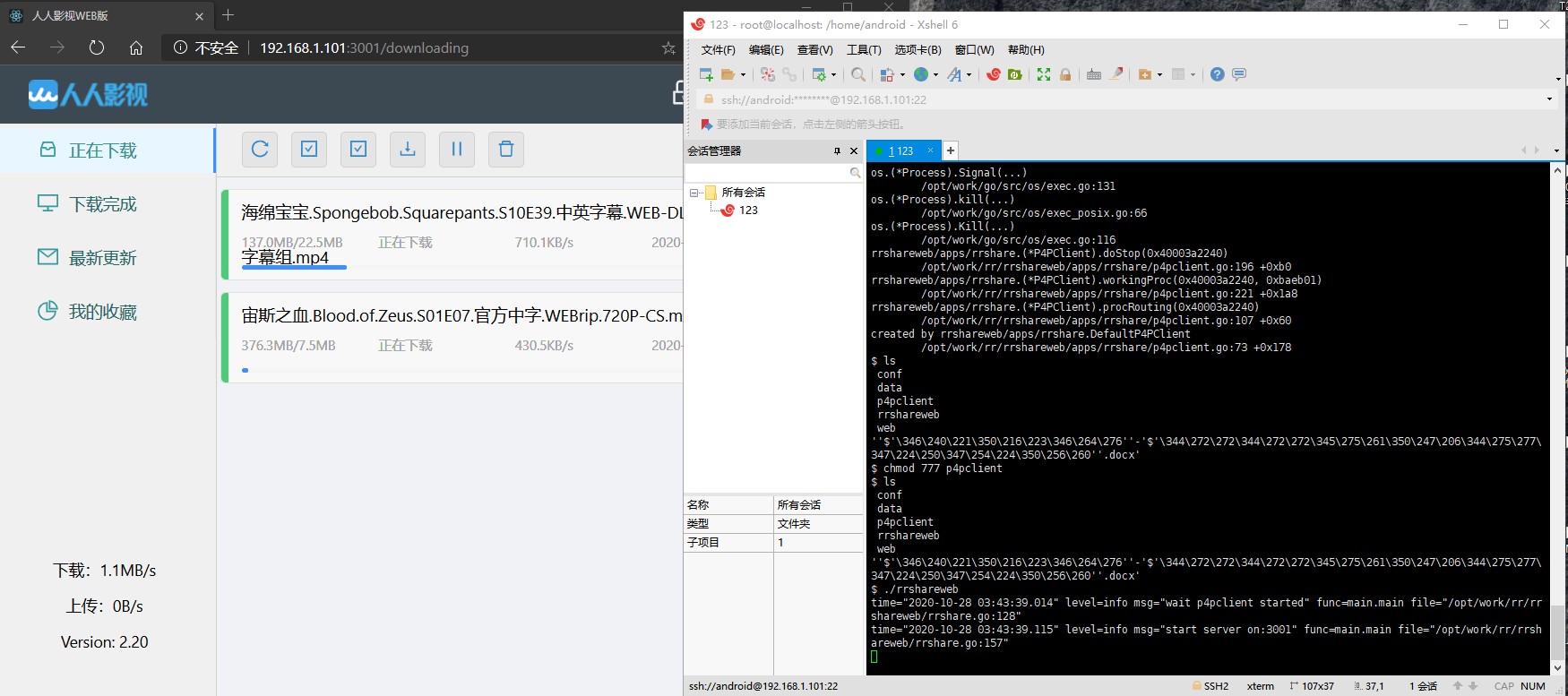Click the start download arrow button

[408, 150]
